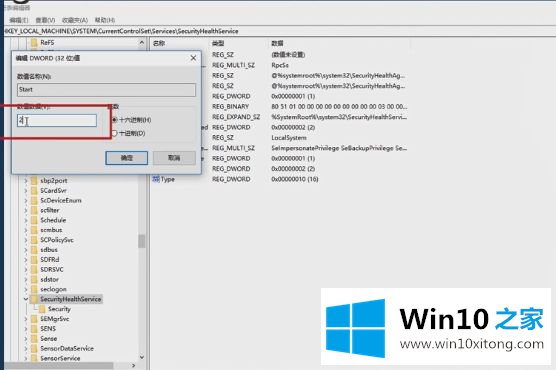Select the Type value name
556x370 pixels.
(x=168, y=179)
